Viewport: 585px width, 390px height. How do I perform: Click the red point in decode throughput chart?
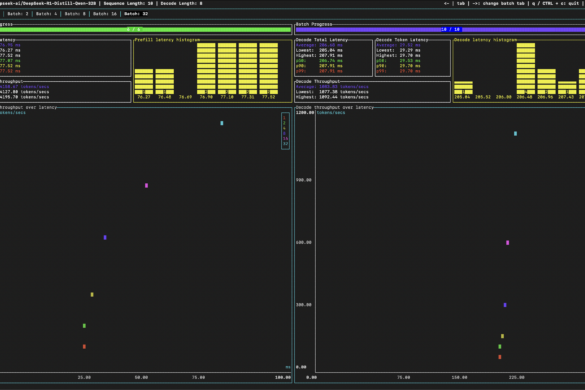click(500, 357)
